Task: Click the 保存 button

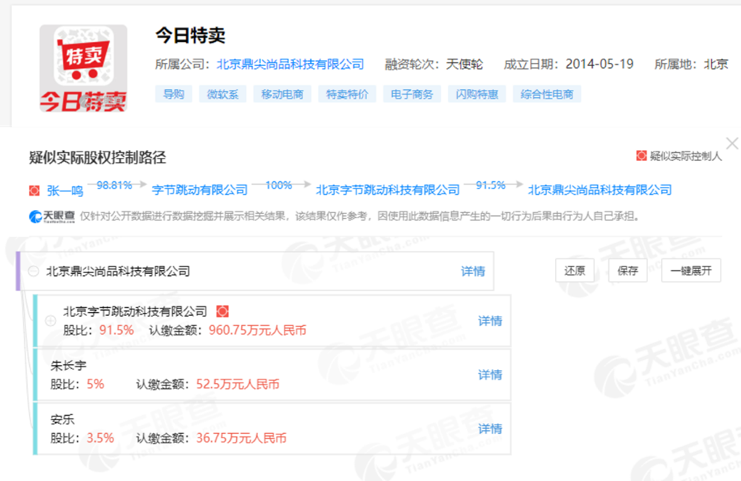Action: click(x=628, y=271)
